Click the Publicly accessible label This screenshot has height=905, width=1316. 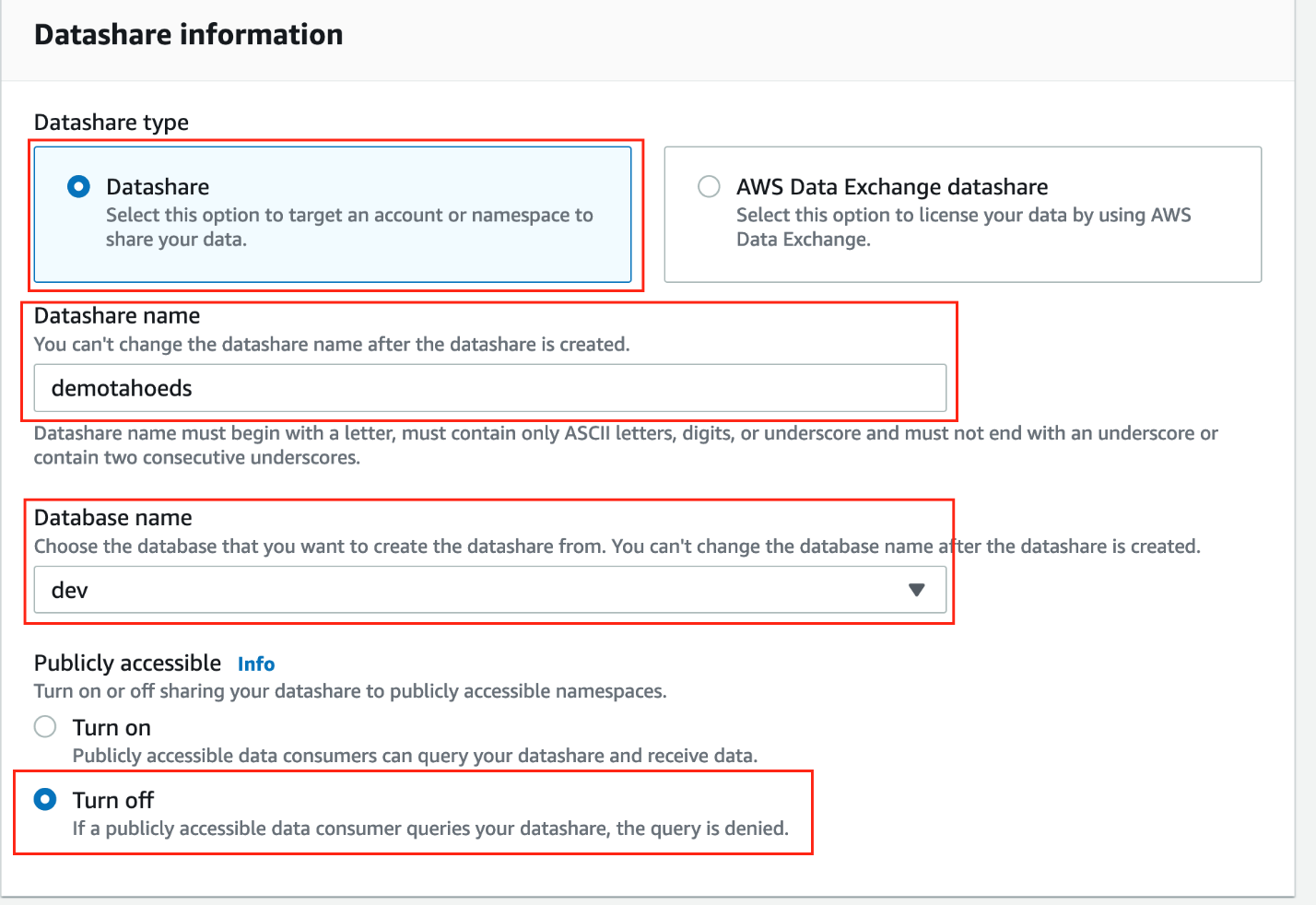[x=126, y=663]
